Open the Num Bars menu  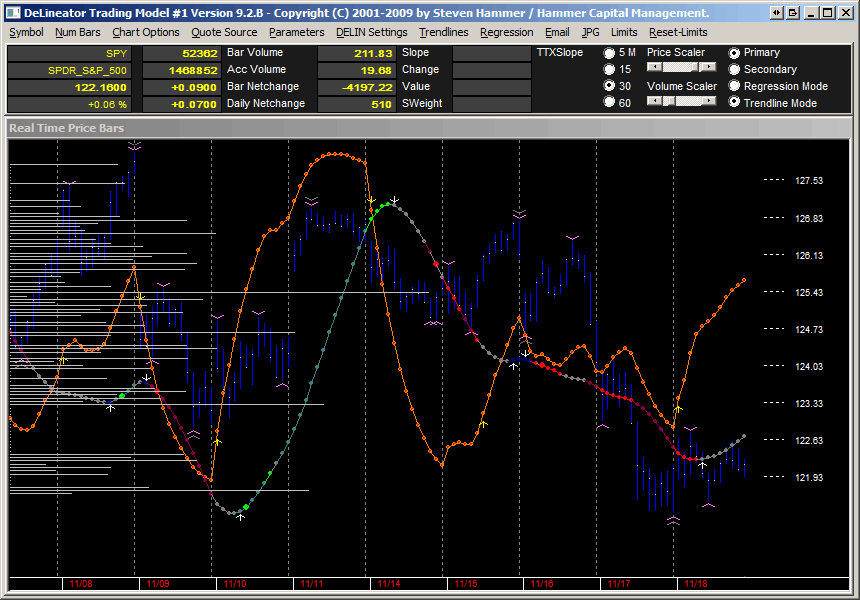(78, 32)
